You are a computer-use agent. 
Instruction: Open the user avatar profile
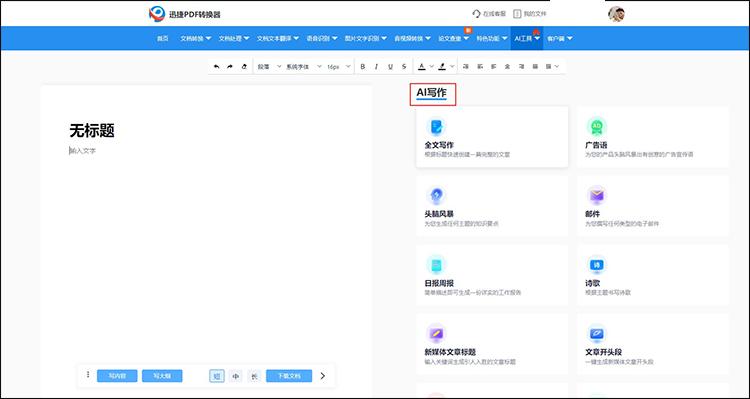[x=617, y=14]
